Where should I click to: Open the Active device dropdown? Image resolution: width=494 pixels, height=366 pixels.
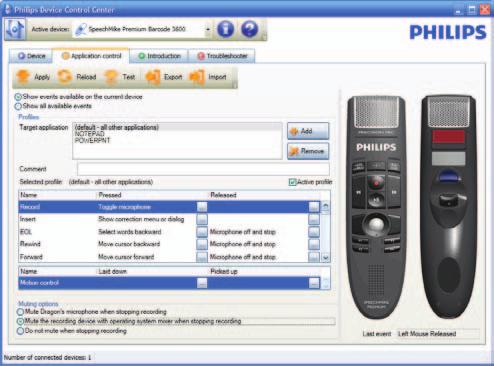208,29
